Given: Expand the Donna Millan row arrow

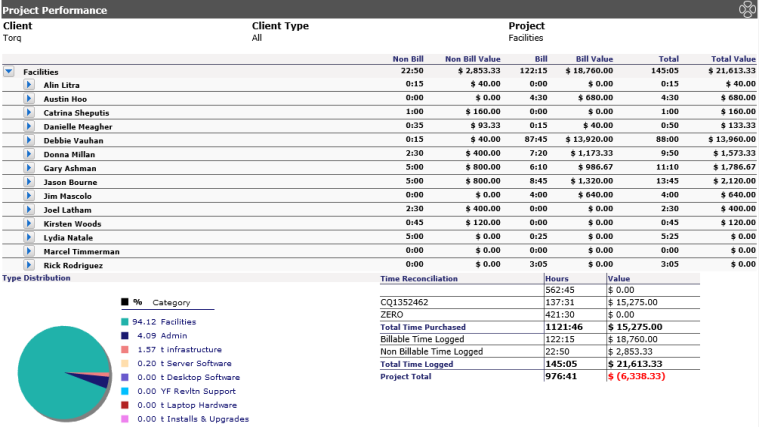Looking at the screenshot, I should [x=29, y=154].
